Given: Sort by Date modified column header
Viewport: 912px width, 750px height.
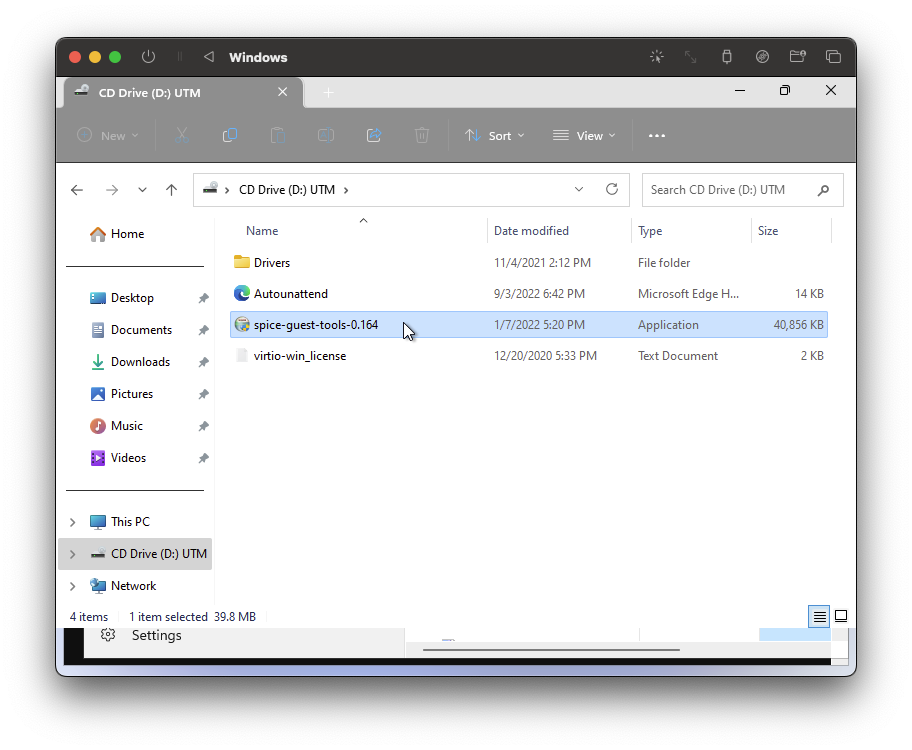Looking at the screenshot, I should point(531,230).
